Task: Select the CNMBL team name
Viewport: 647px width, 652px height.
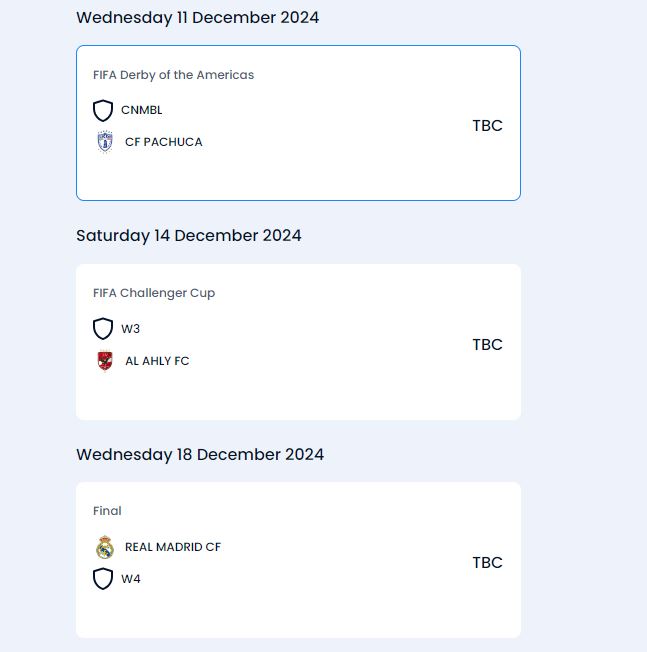Action: tap(141, 110)
